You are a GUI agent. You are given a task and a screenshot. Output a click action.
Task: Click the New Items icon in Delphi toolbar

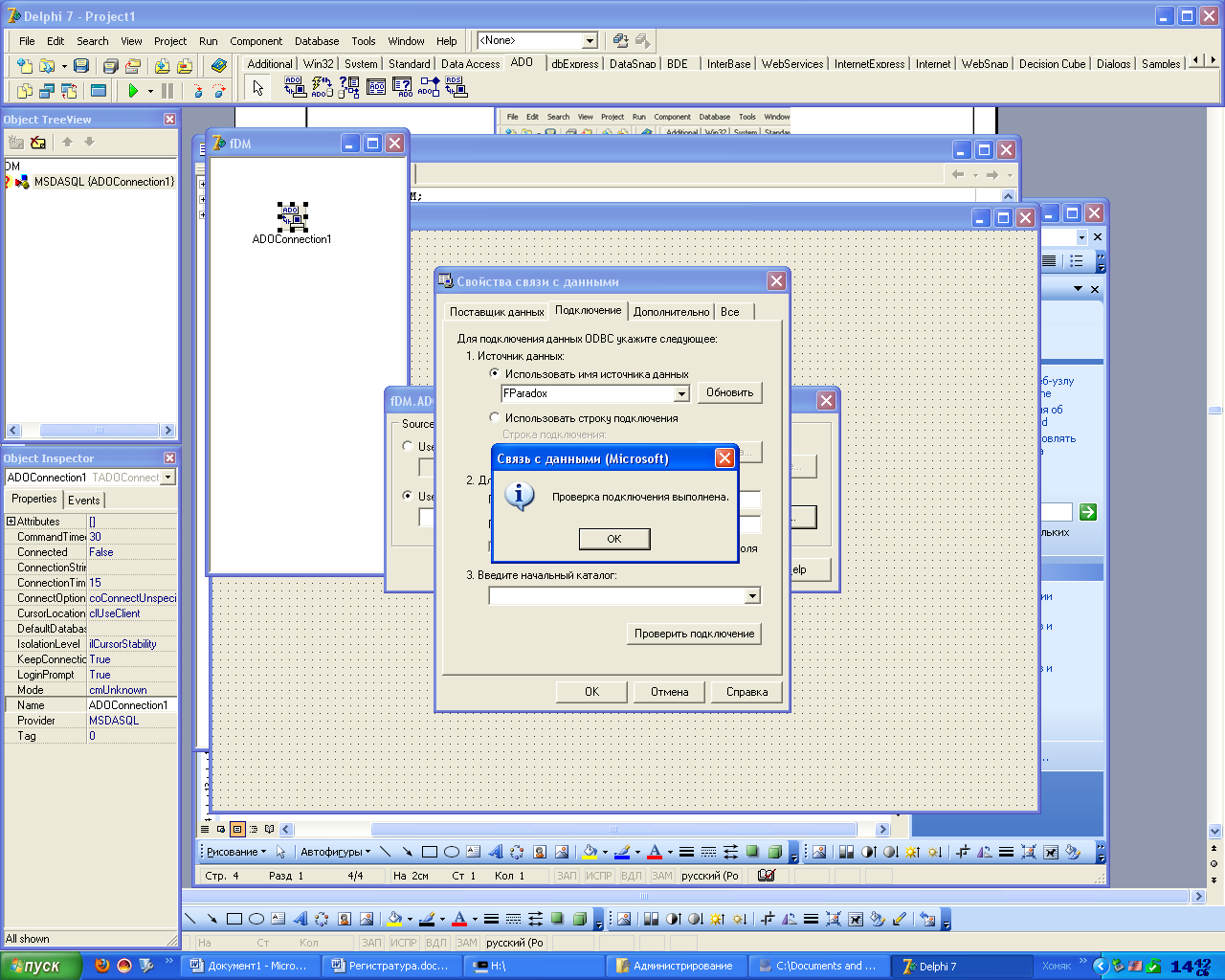point(25,66)
